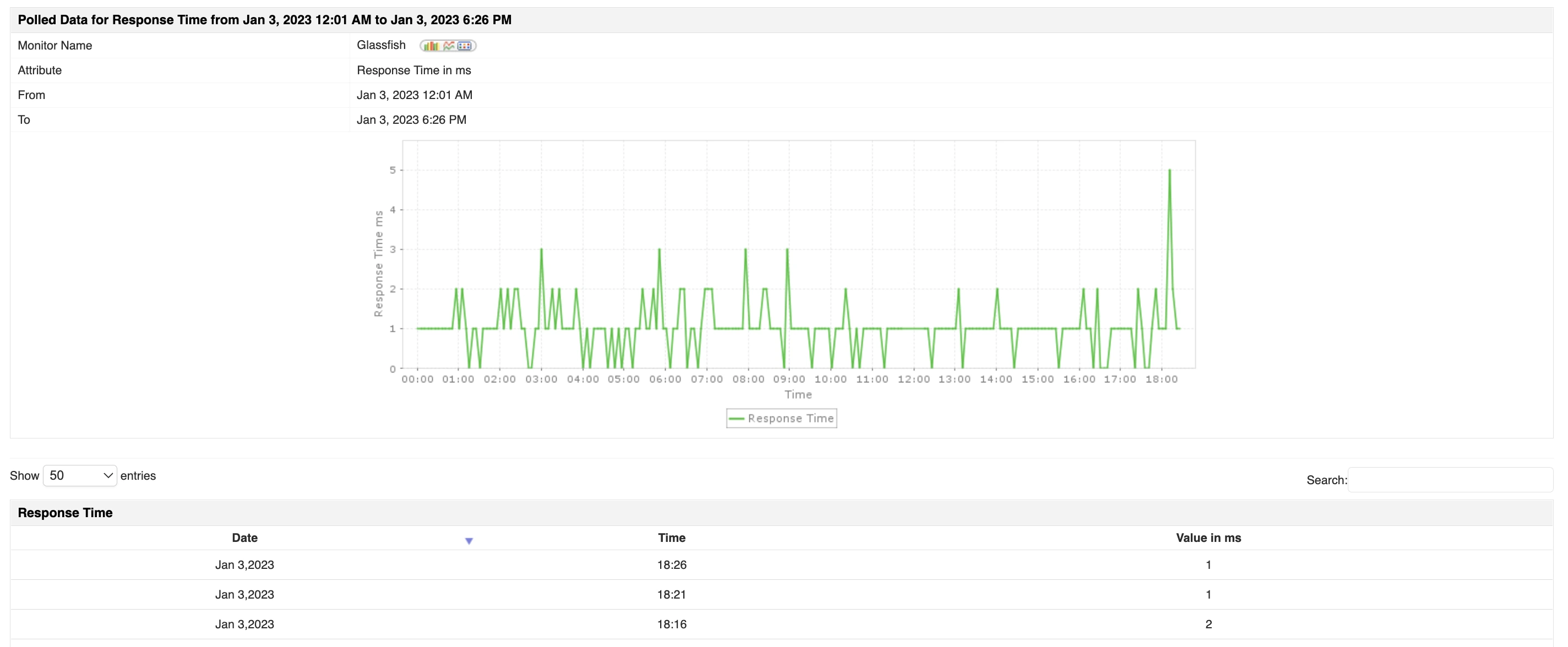Sort by the Value in ms header
Viewport: 1568px width, 647px height.
point(1207,538)
